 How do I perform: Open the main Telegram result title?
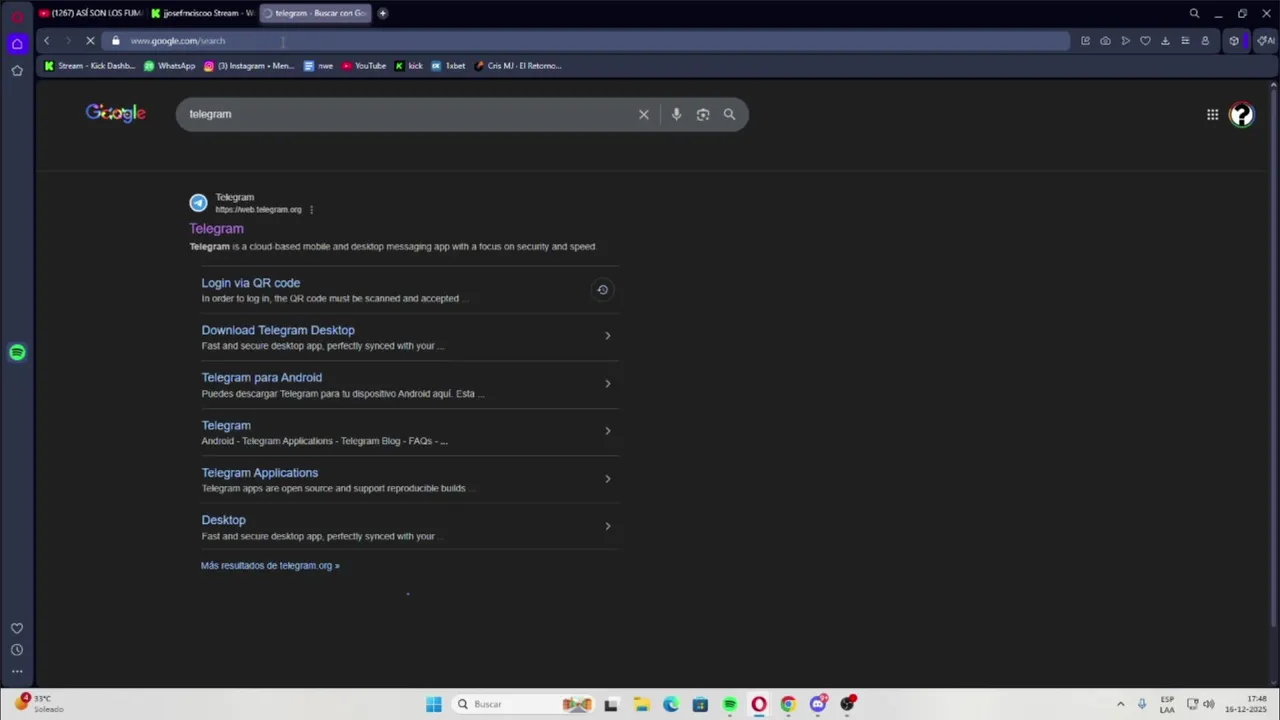point(216,229)
